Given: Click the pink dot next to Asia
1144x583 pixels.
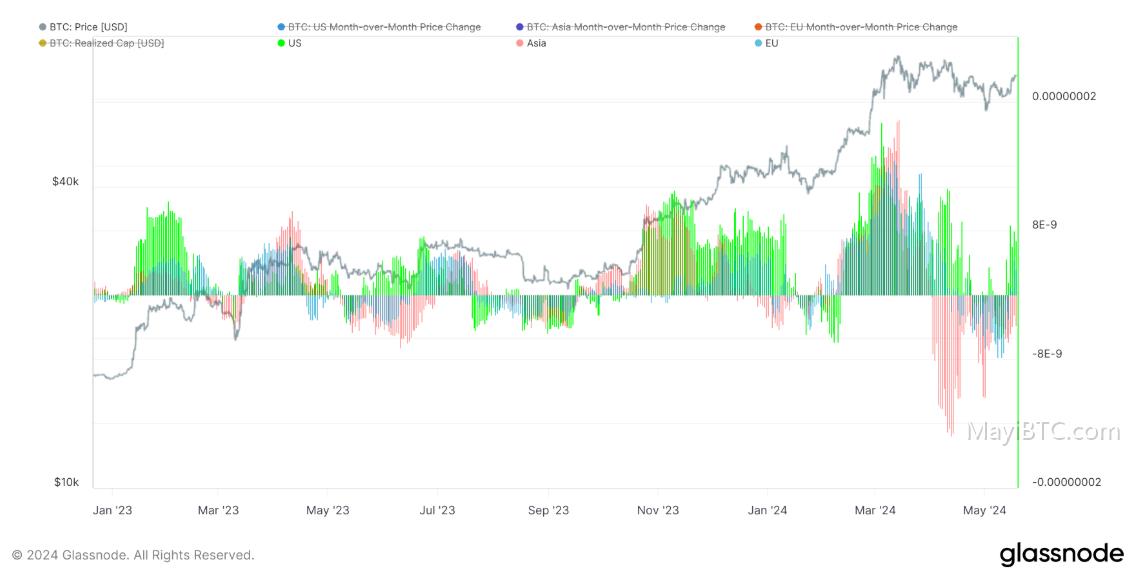Looking at the screenshot, I should pos(519,43).
